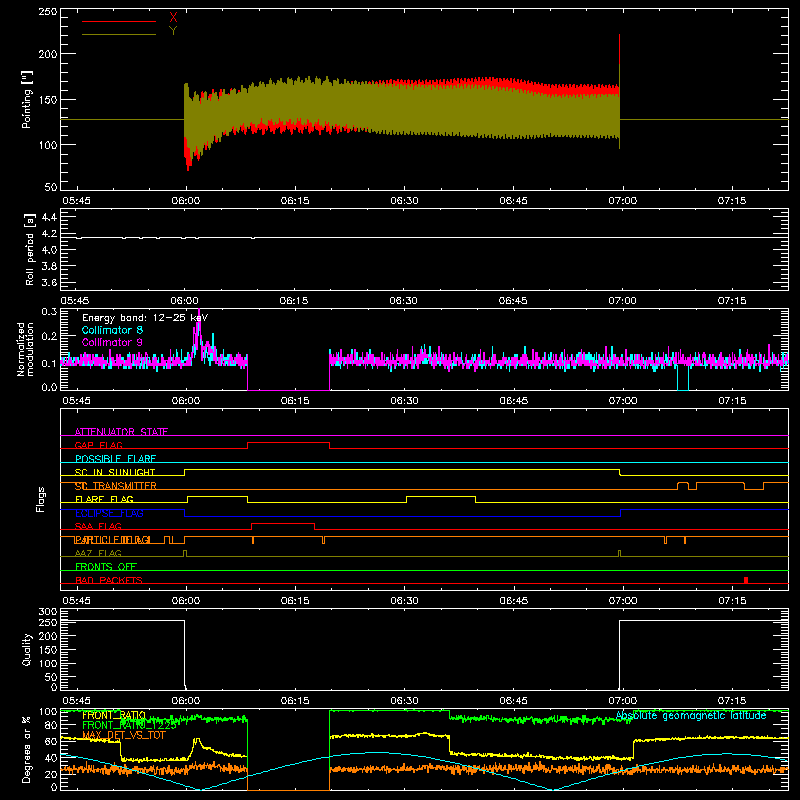Click the Pointing axis label
Image resolution: width=800 pixels, height=800 pixels.
pyautogui.click(x=27, y=99)
